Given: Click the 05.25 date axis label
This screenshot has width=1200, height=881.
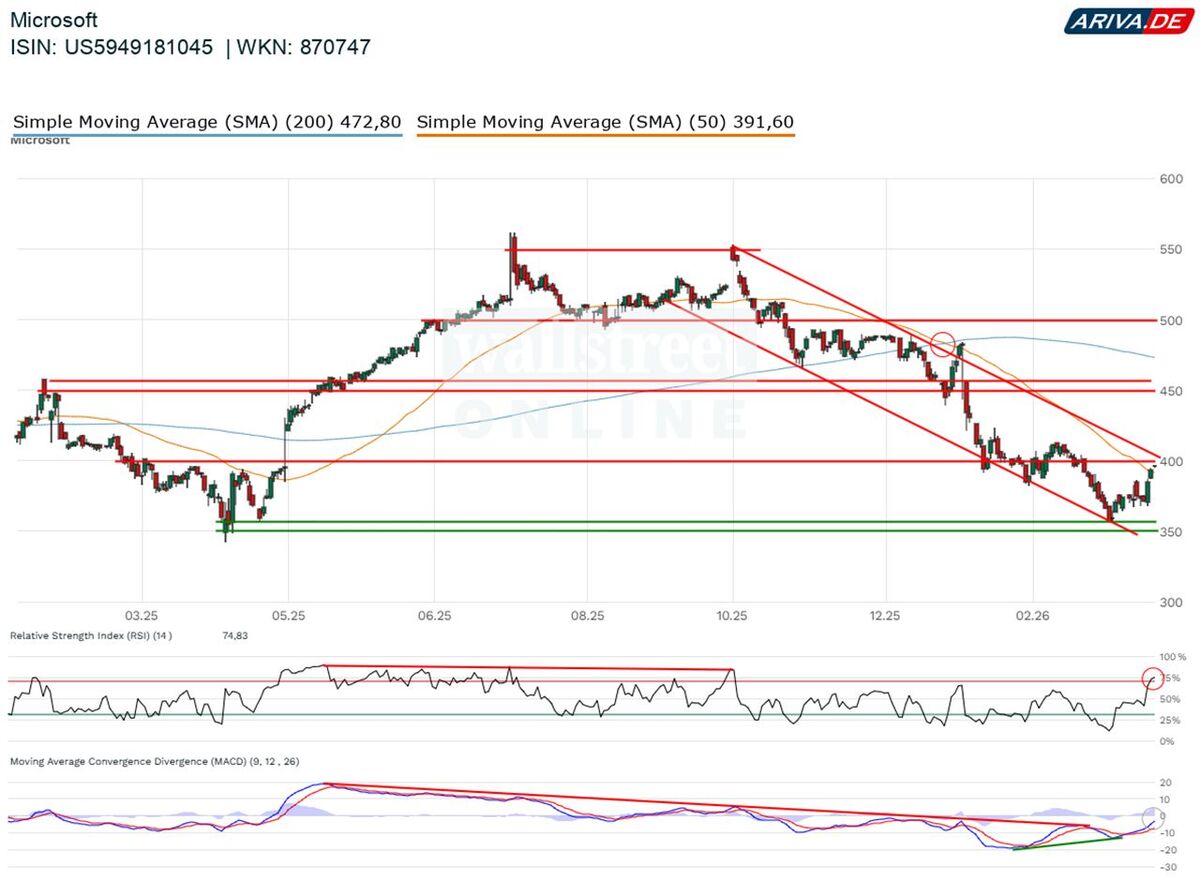Looking at the screenshot, I should (287, 614).
